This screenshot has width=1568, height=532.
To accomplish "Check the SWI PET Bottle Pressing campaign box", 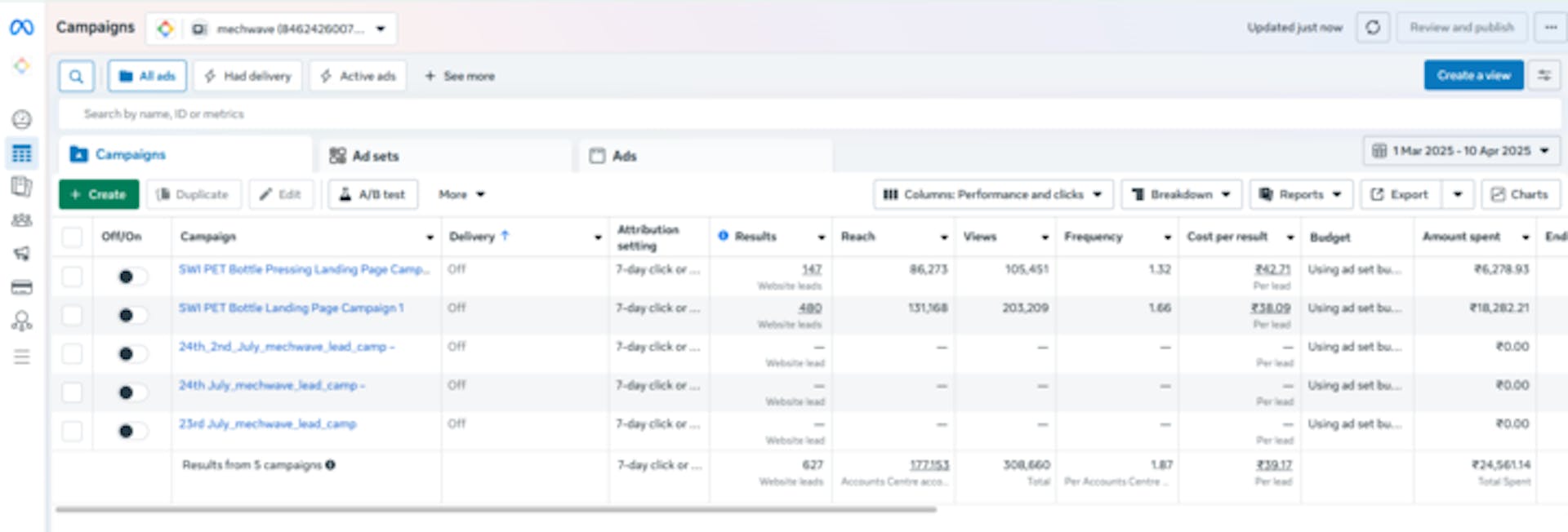I will (73, 277).
